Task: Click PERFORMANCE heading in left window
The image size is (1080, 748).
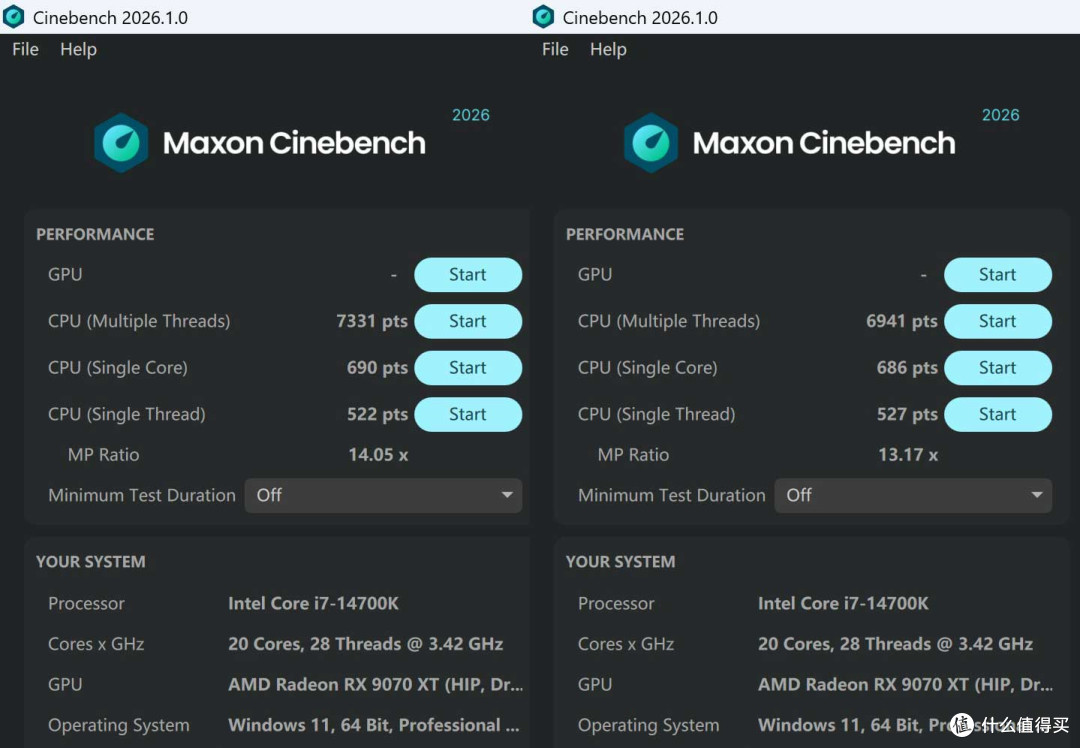Action: click(95, 235)
